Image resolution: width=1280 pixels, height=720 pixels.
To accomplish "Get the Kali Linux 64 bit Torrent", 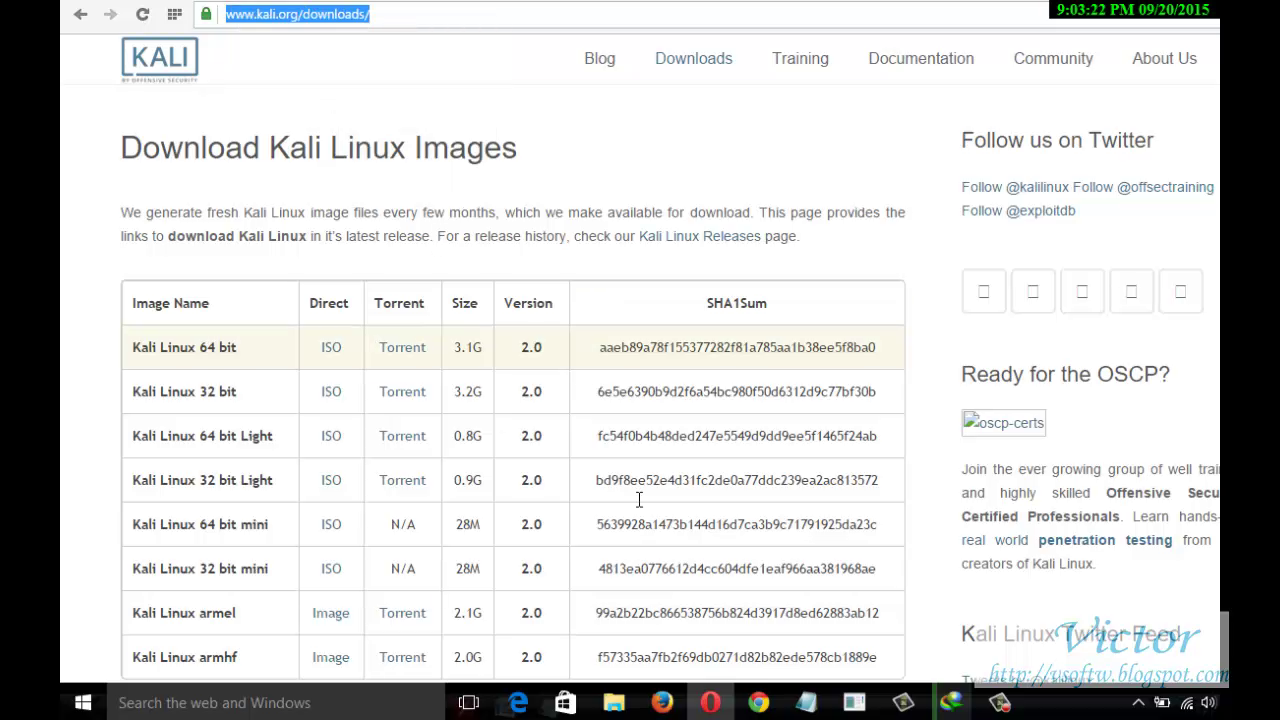I will pyautogui.click(x=402, y=347).
